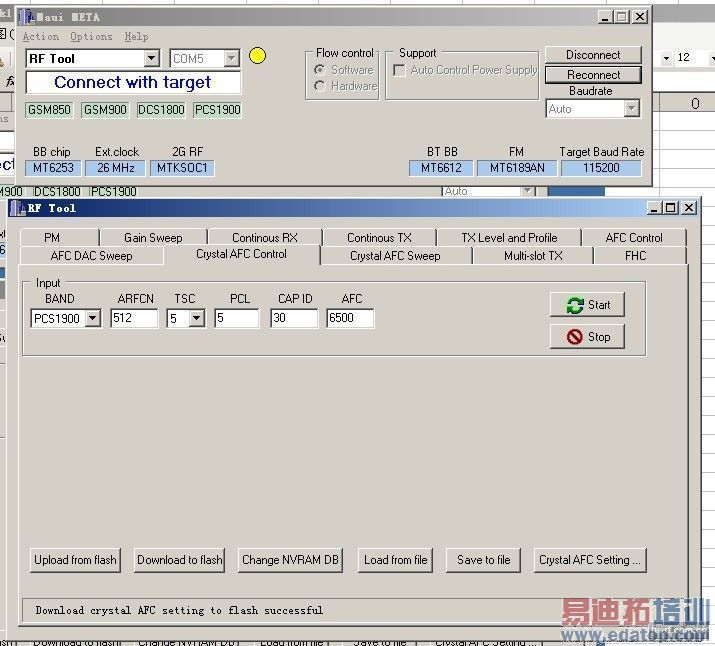Viewport: 715px width, 646px height.
Task: Open the AFC Control tab
Action: point(634,238)
